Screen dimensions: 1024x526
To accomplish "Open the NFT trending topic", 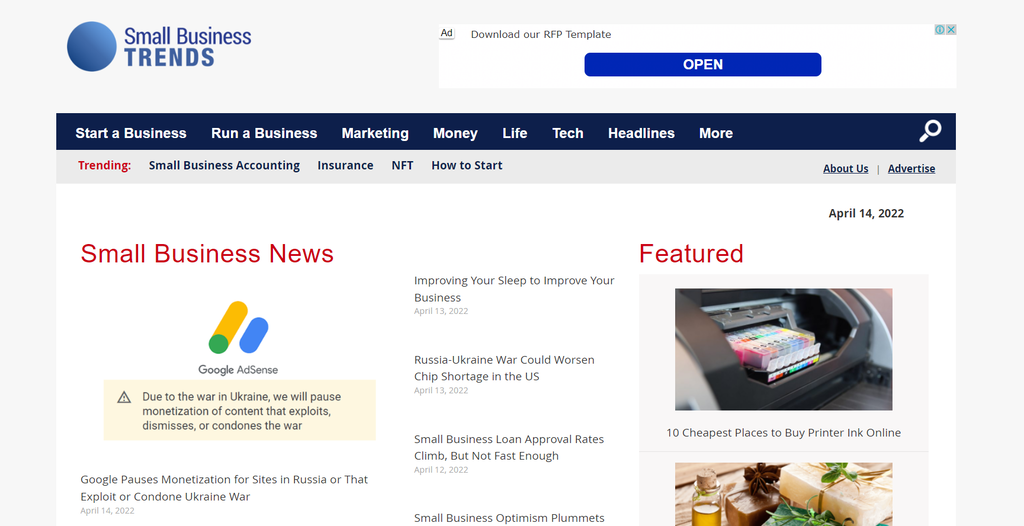I will pos(402,166).
